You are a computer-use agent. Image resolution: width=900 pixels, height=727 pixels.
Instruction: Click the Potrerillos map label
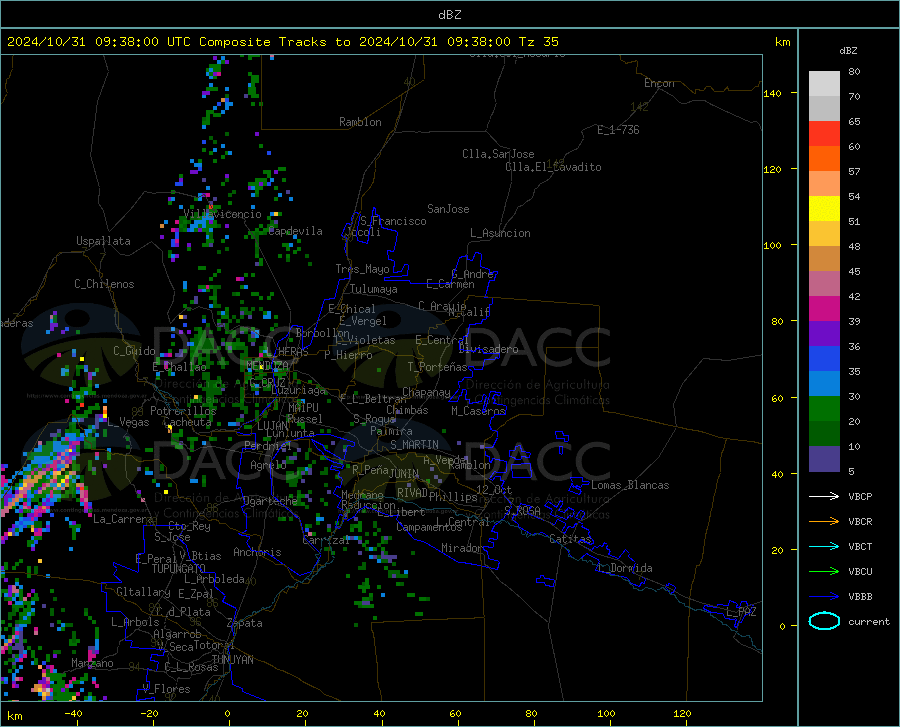click(x=183, y=411)
